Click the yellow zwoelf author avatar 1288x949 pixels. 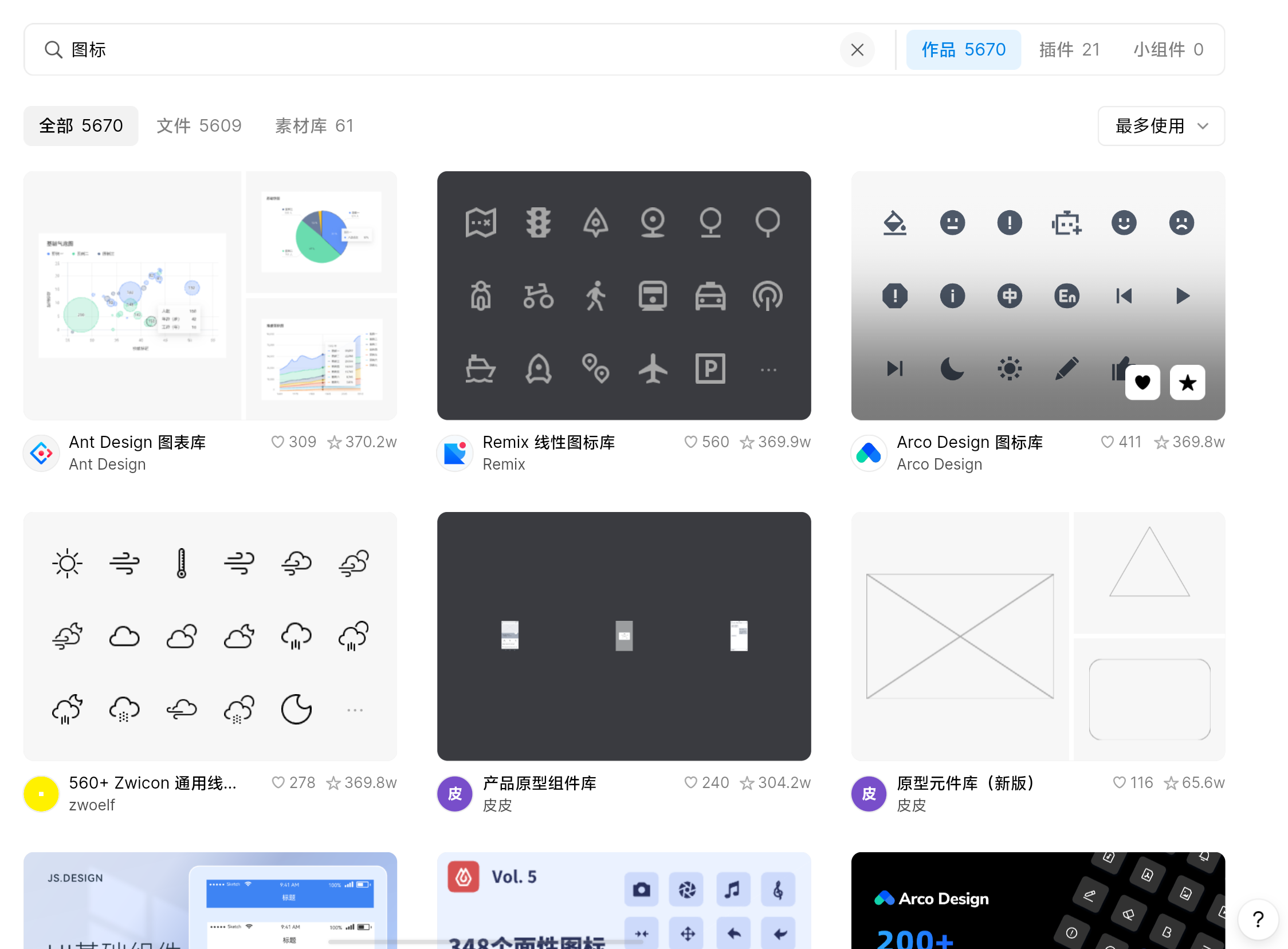(41, 794)
